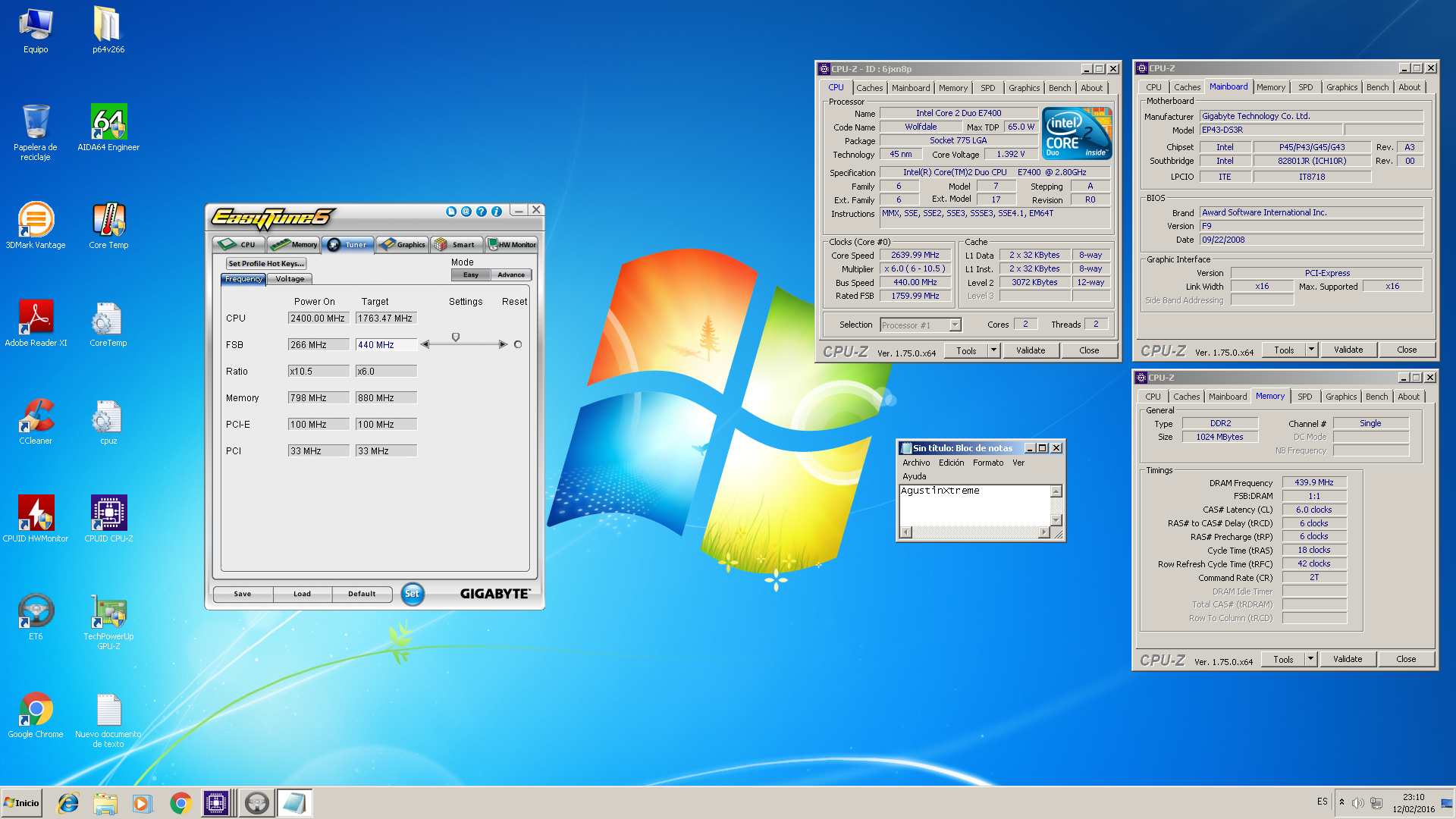Click Set Profile Hot Keys button

point(266,263)
